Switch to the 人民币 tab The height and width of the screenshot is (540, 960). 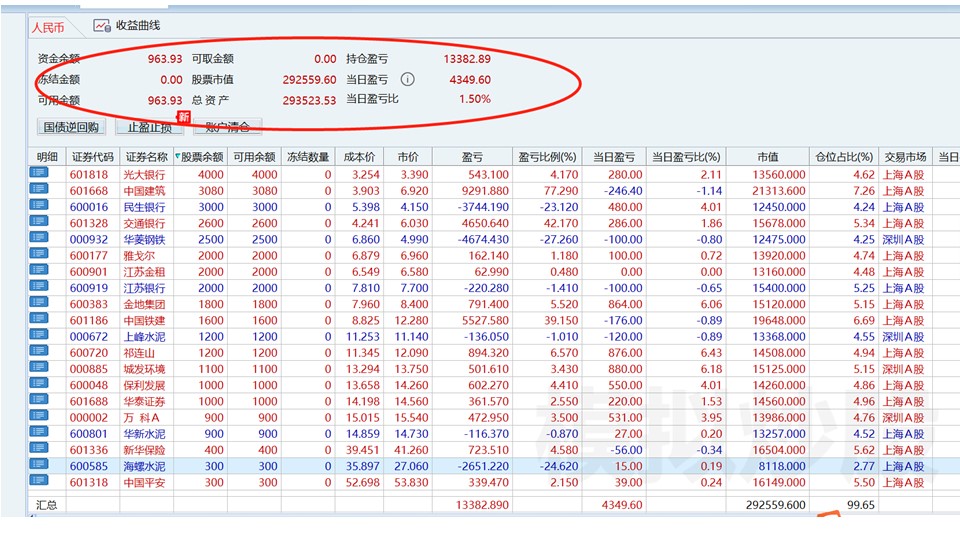point(48,28)
